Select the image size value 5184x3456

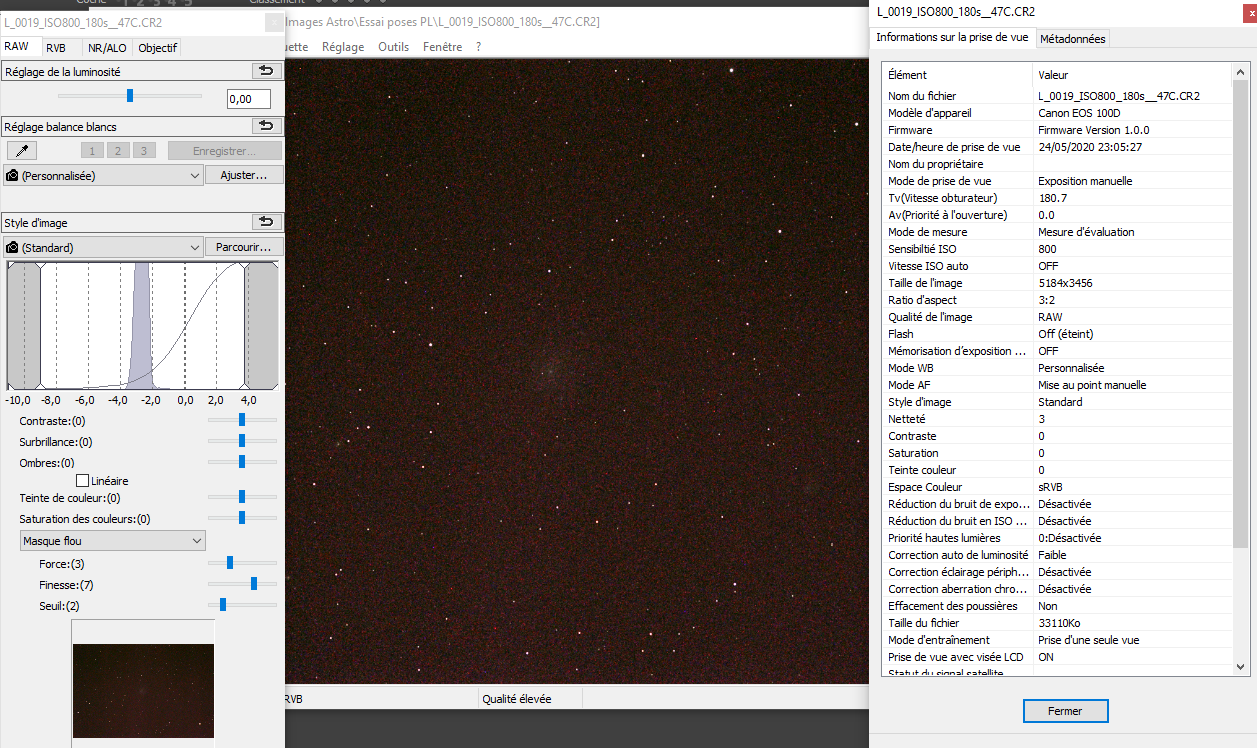(x=1065, y=283)
